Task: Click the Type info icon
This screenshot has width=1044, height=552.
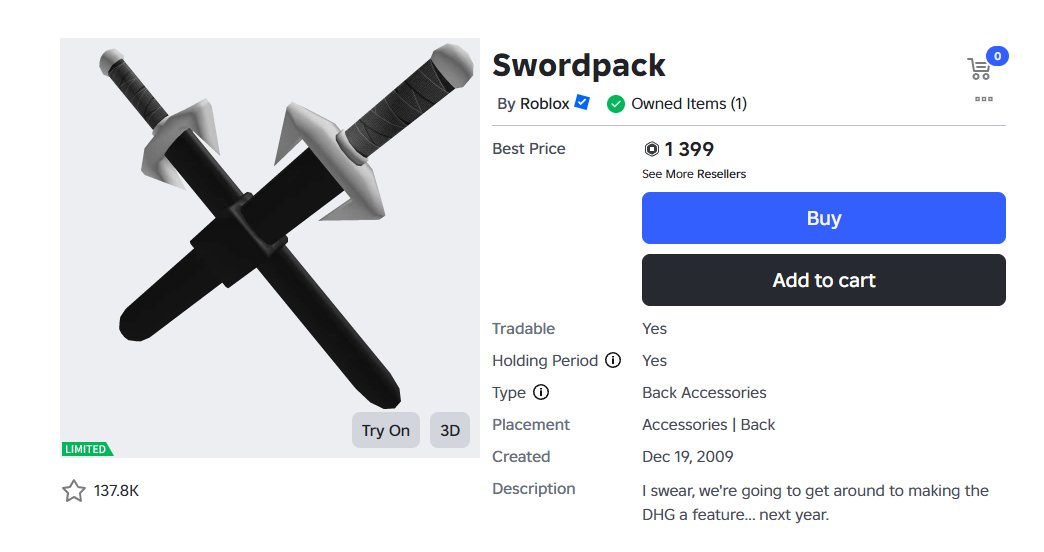Action: pyautogui.click(x=541, y=392)
